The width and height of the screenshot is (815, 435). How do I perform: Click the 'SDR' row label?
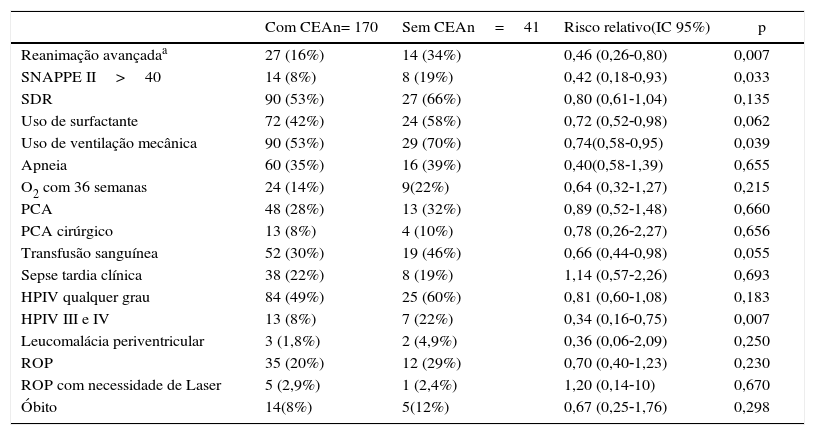click(37, 99)
